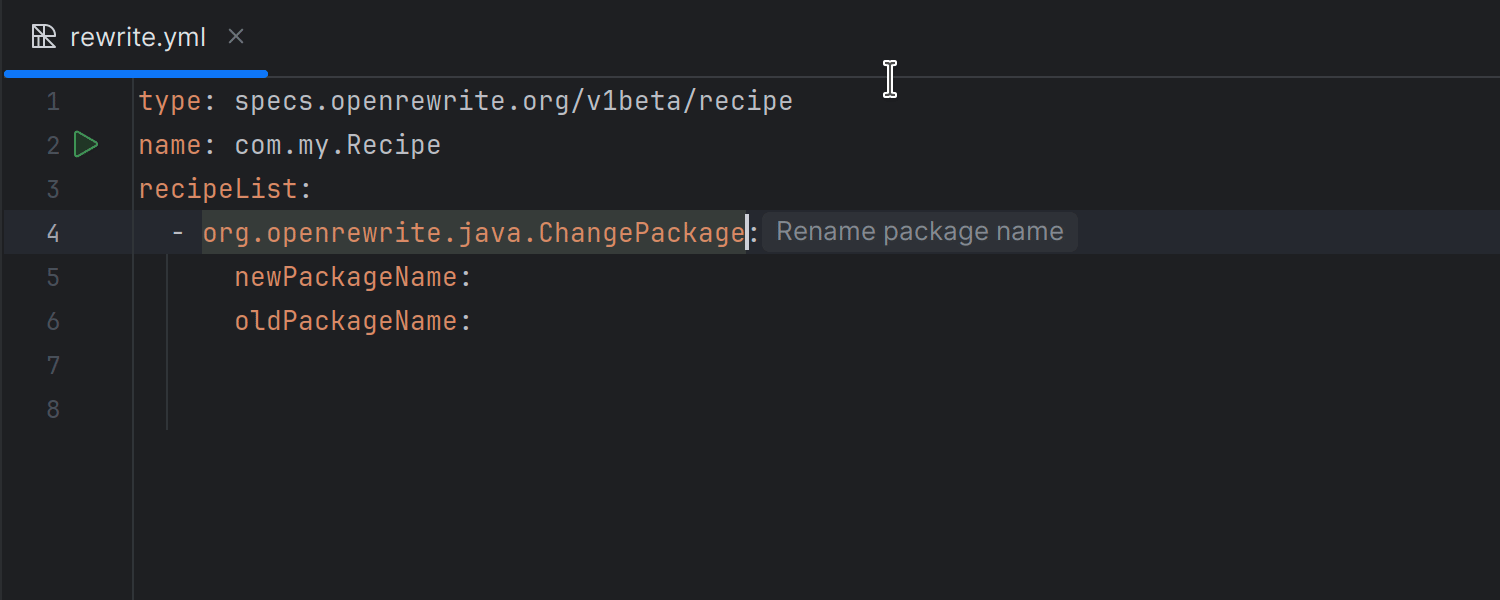Click the com.my.Recipe recipe name
The image size is (1500, 600).
337,145
